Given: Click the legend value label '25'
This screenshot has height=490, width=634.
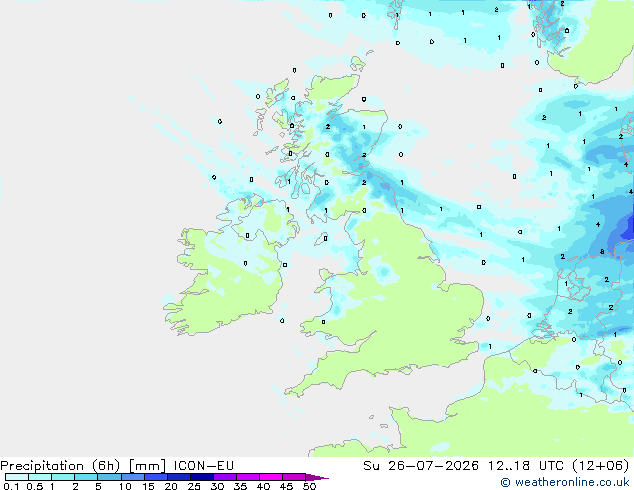Looking at the screenshot, I should tap(194, 486).
